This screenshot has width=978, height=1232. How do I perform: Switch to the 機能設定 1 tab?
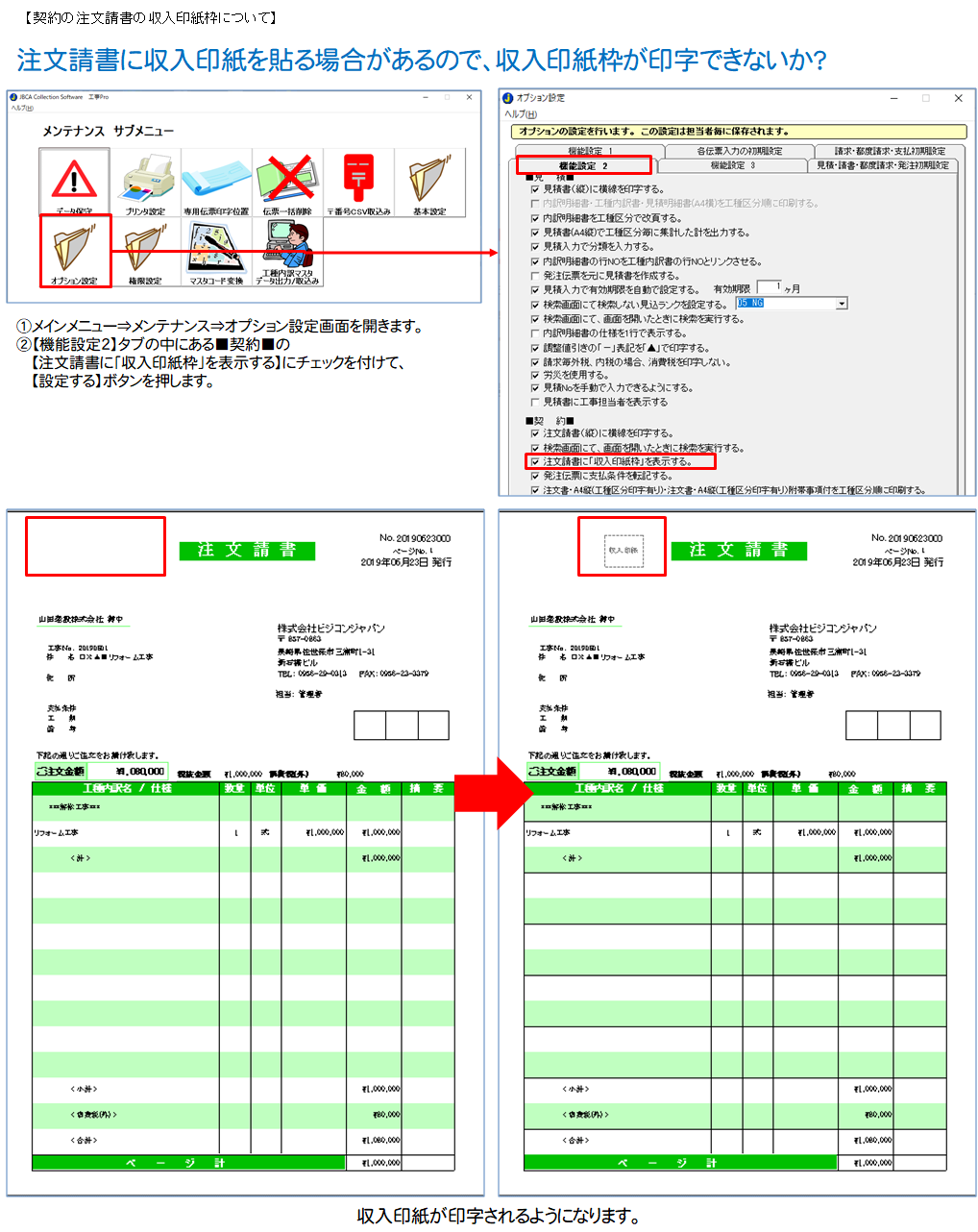click(x=590, y=151)
